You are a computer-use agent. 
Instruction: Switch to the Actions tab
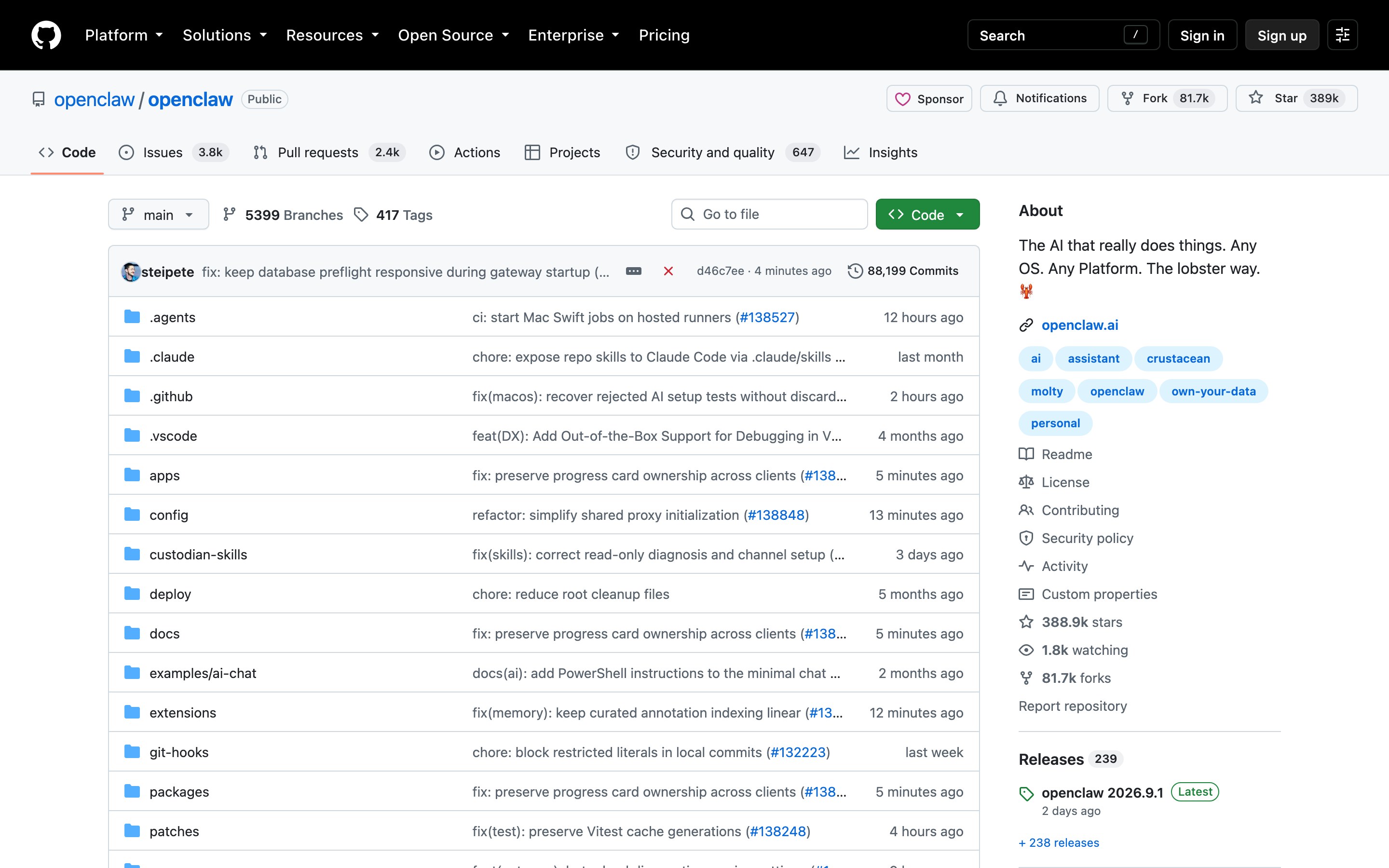[465, 152]
